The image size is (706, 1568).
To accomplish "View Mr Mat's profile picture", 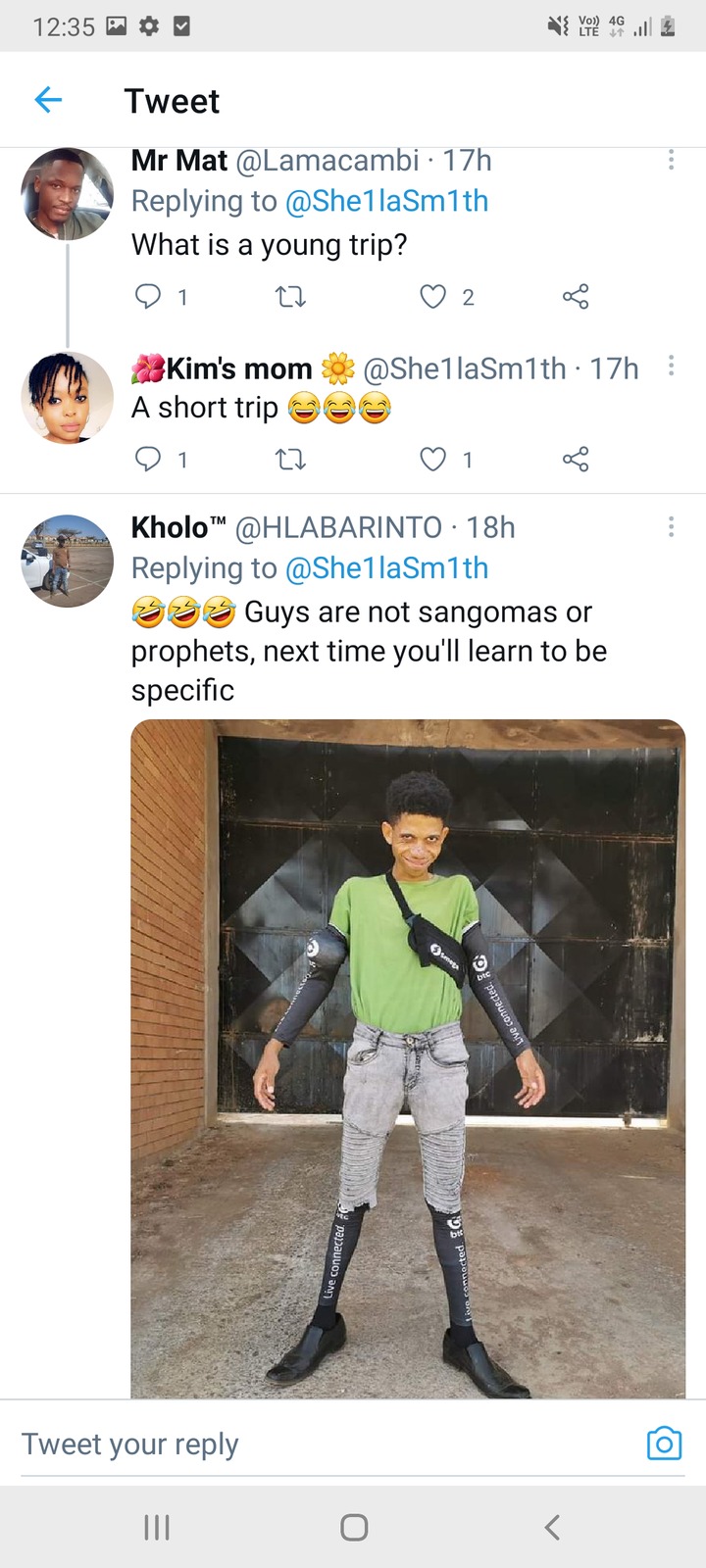I will coord(68,194).
